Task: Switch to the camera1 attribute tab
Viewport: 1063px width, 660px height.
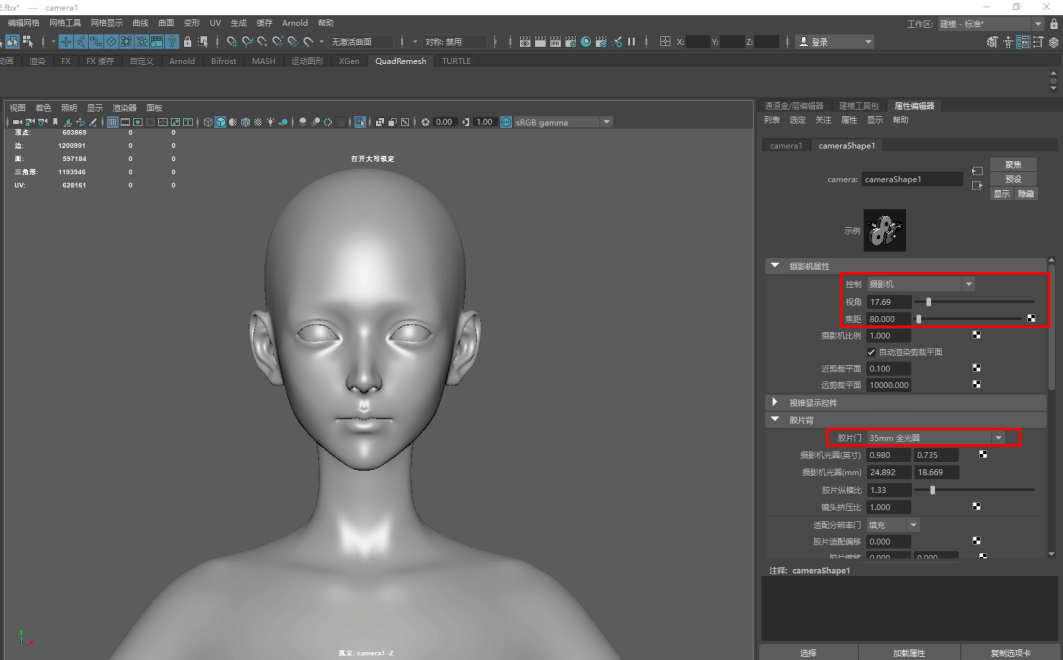Action: (x=785, y=146)
